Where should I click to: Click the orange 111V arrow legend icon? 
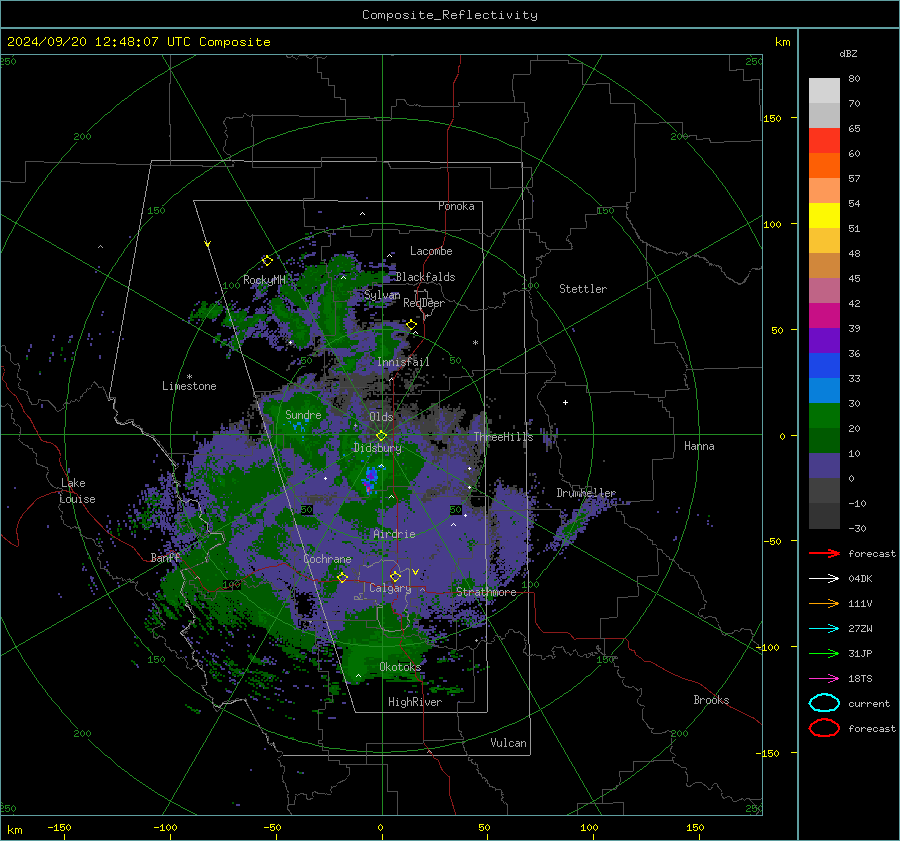click(x=824, y=603)
